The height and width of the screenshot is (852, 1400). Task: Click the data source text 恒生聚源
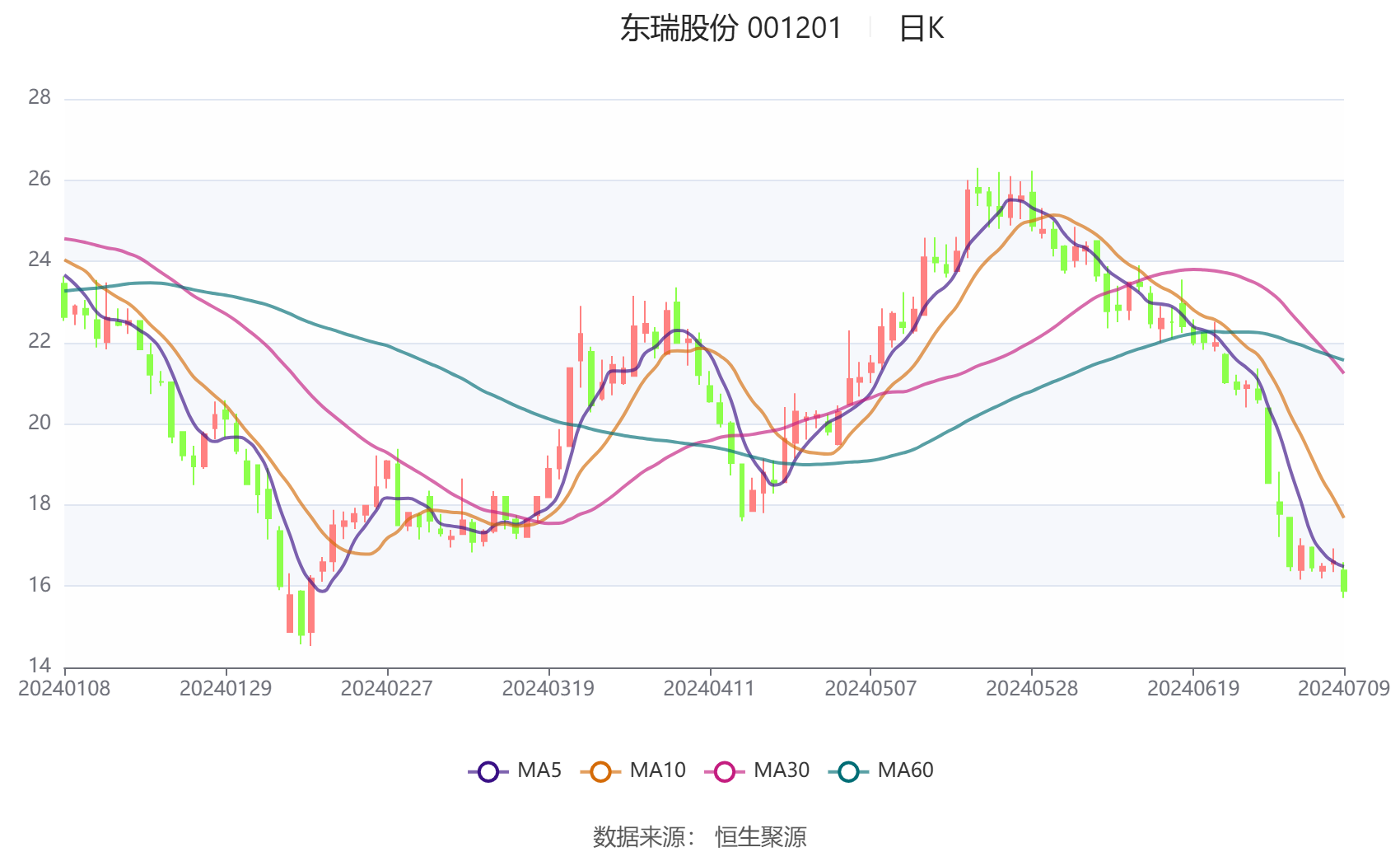tap(760, 836)
